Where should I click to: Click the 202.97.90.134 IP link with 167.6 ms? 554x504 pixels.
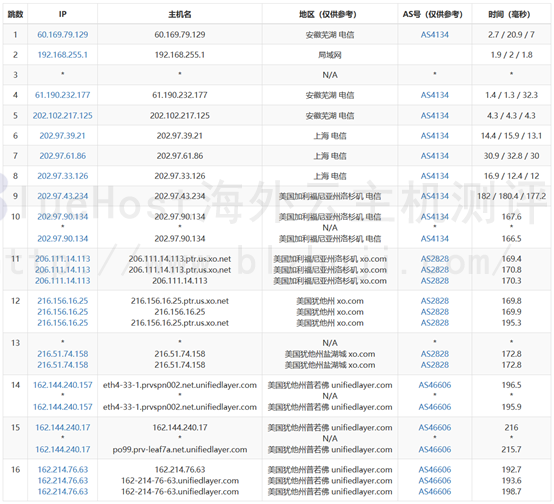63,217
